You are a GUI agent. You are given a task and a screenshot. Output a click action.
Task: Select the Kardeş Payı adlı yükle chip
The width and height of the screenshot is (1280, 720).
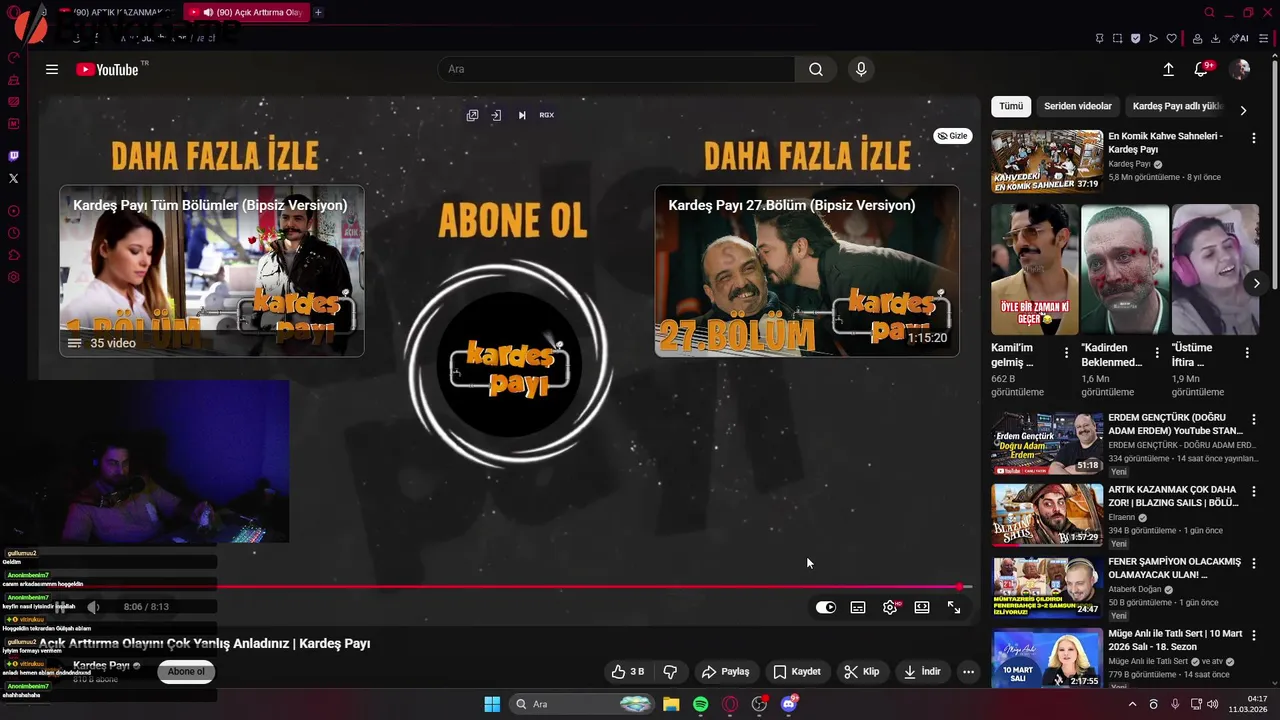coord(1178,106)
